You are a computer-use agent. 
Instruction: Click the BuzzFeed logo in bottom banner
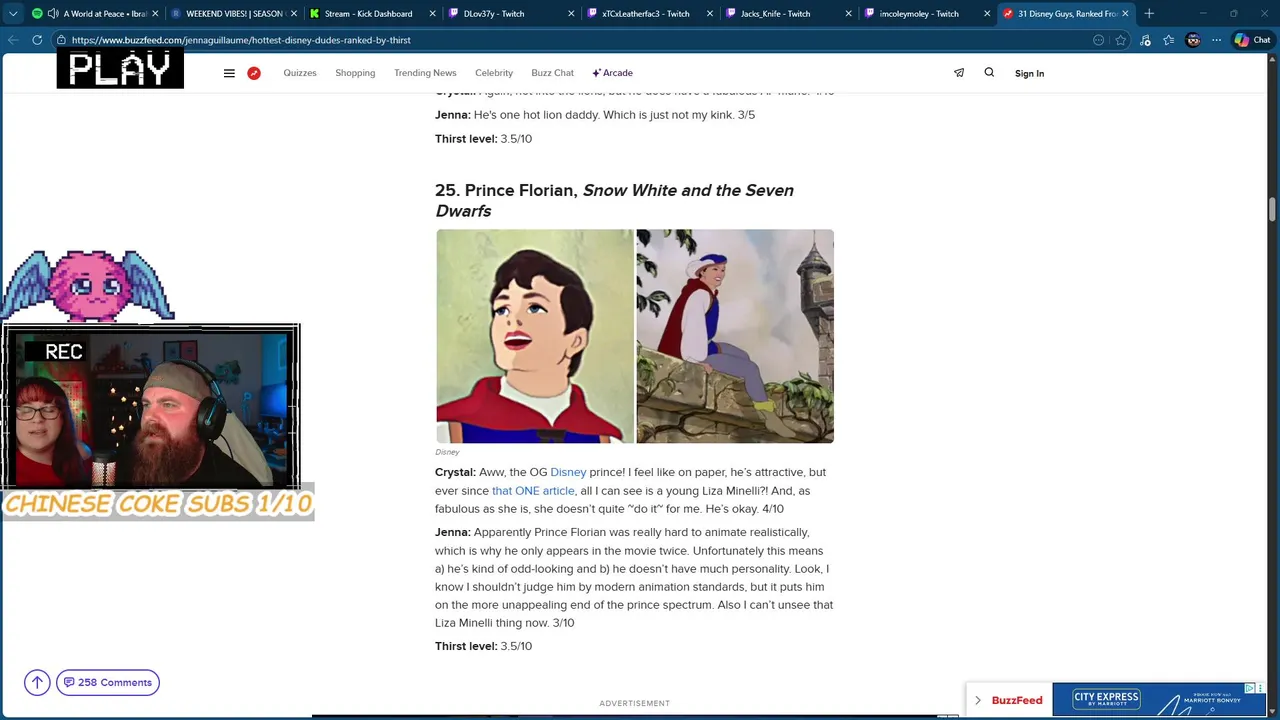pyautogui.click(x=1017, y=700)
